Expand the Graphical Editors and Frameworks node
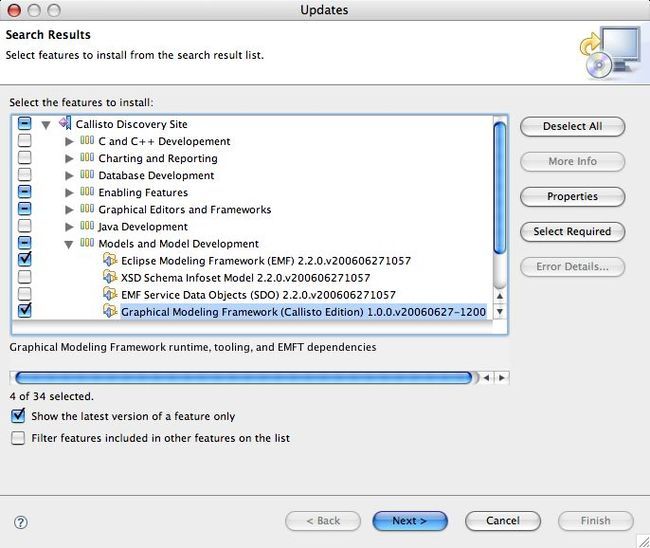 [x=69, y=209]
